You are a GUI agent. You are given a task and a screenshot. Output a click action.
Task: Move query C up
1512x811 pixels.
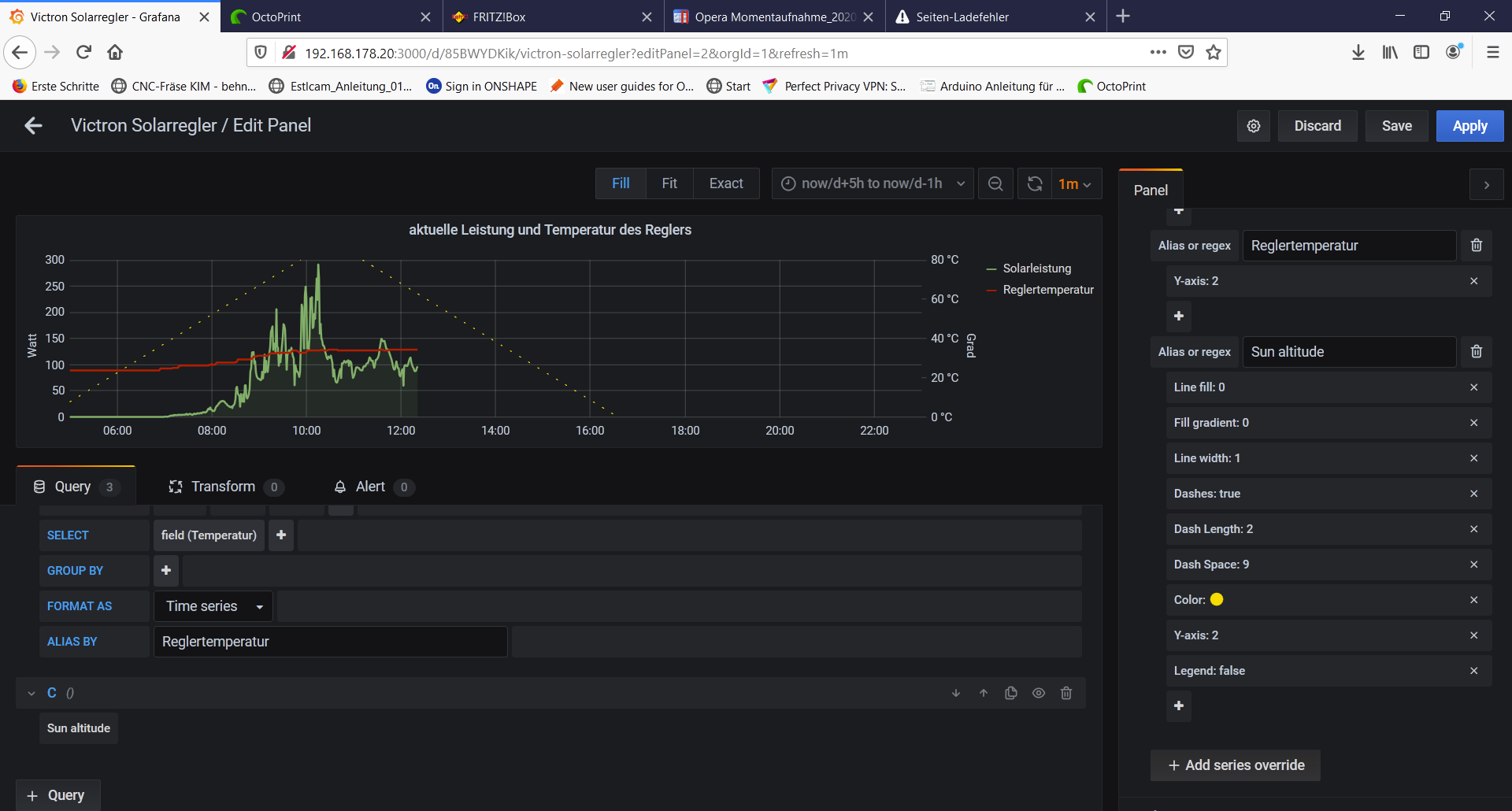tap(984, 693)
